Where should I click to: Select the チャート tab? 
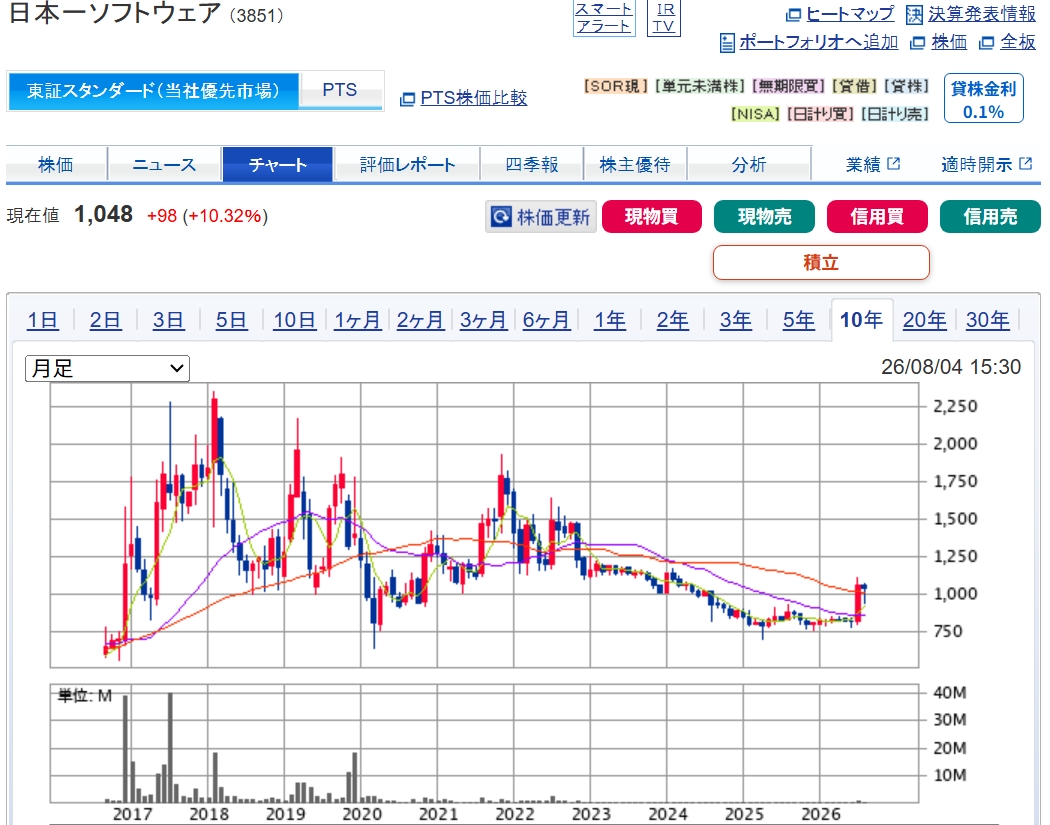[x=278, y=164]
